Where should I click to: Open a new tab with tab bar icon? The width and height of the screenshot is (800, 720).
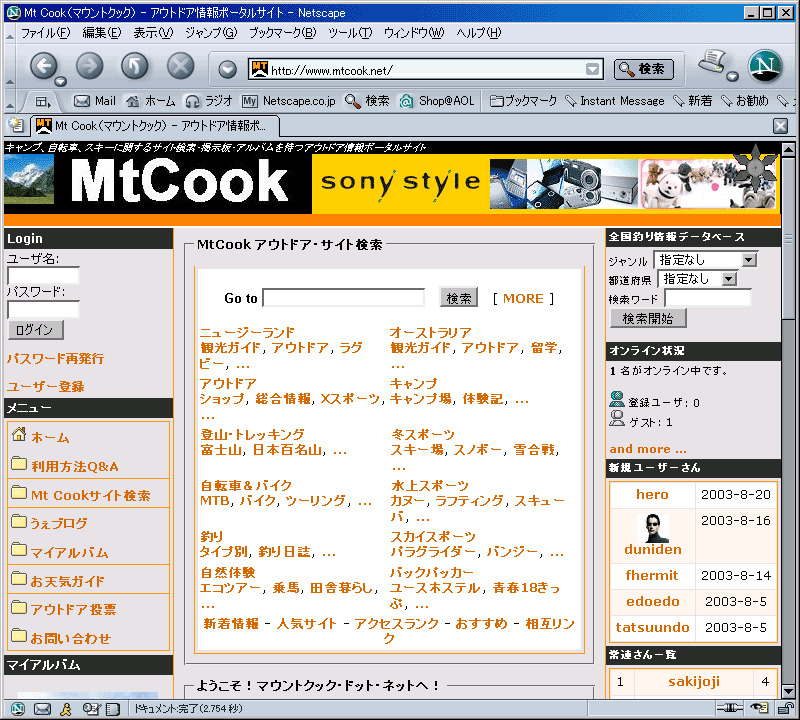pyautogui.click(x=16, y=125)
